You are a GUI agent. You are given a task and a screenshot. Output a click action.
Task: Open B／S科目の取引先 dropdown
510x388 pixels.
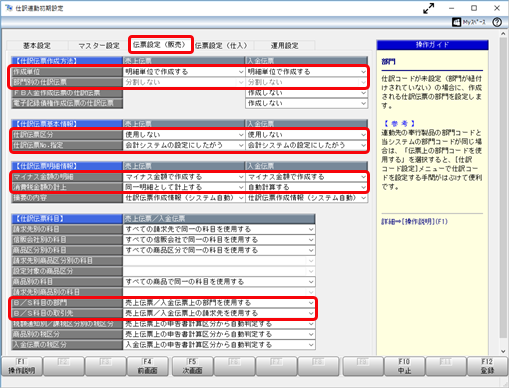tap(219, 313)
